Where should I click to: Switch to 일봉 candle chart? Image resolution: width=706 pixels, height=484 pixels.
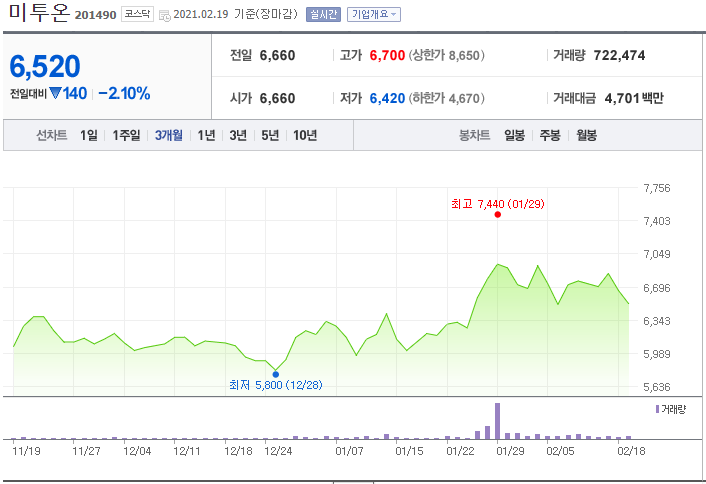pyautogui.click(x=514, y=135)
